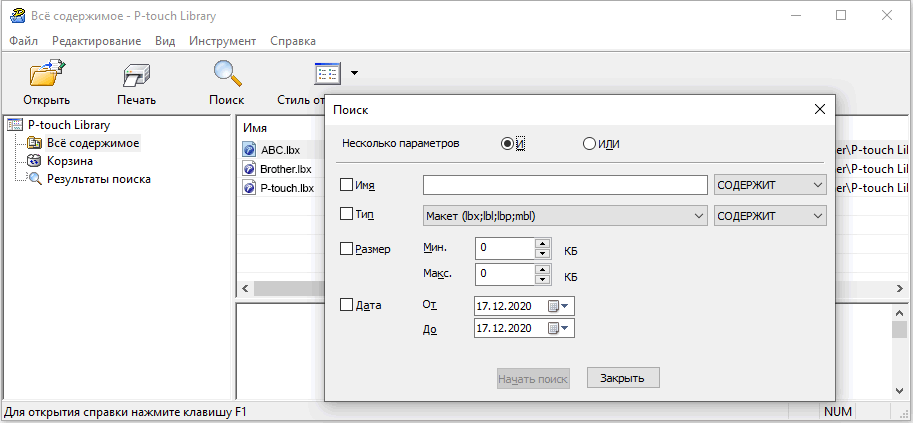The image size is (913, 423).
Task: Tick the Размер checkbox
Action: pyautogui.click(x=347, y=248)
